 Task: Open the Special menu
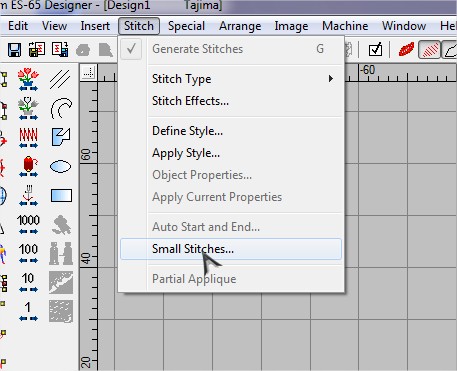click(186, 26)
